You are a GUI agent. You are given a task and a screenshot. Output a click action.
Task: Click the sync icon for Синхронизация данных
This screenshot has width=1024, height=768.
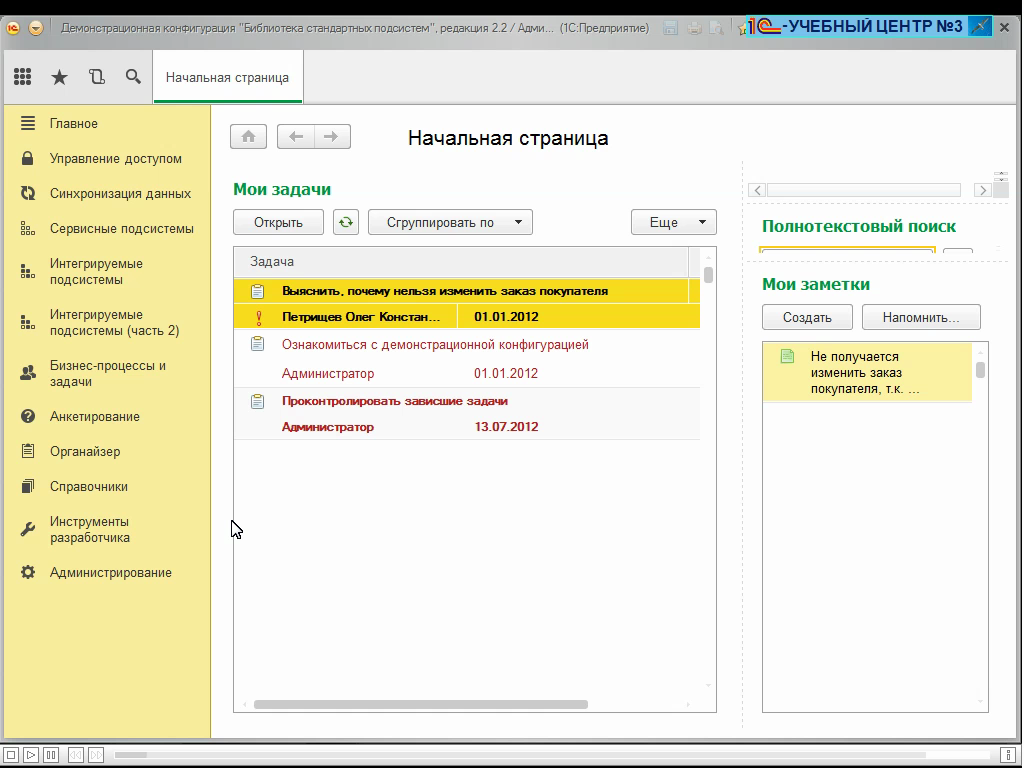coord(27,193)
